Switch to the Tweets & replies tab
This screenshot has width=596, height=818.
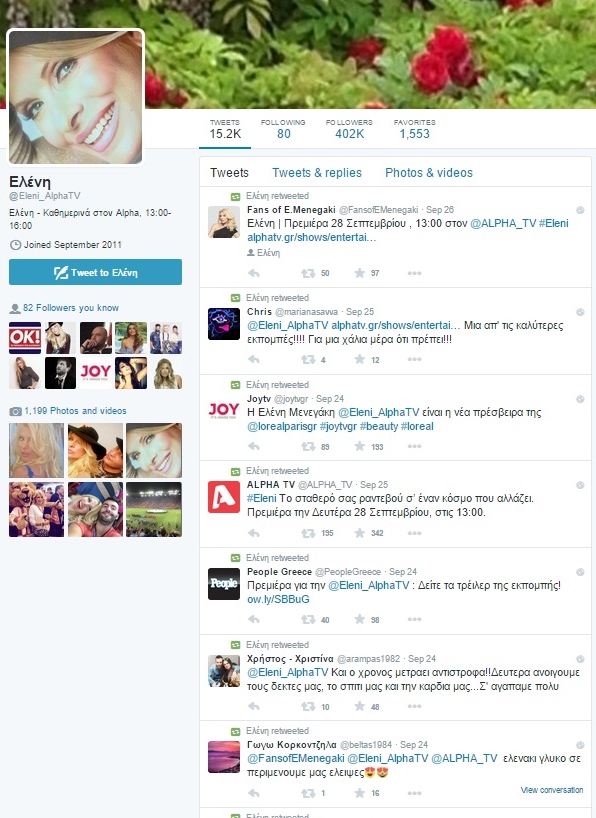(x=317, y=173)
